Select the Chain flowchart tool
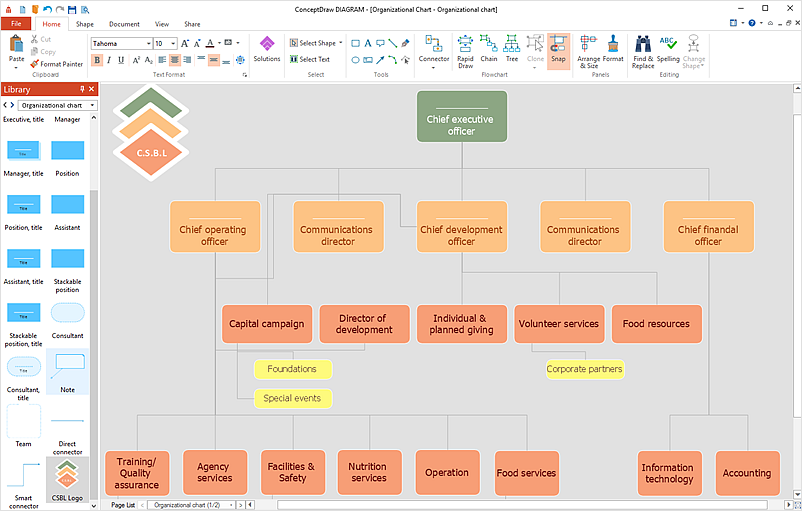 tap(489, 49)
